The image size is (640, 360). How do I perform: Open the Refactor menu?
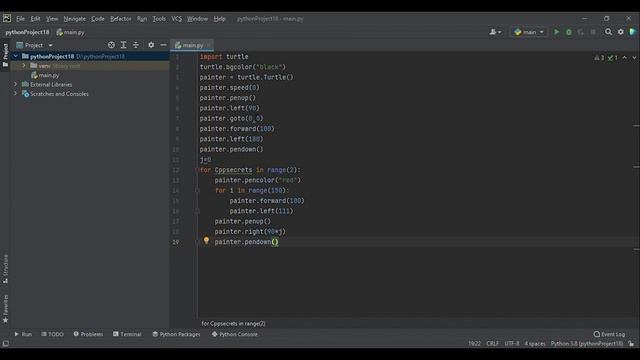pos(121,19)
